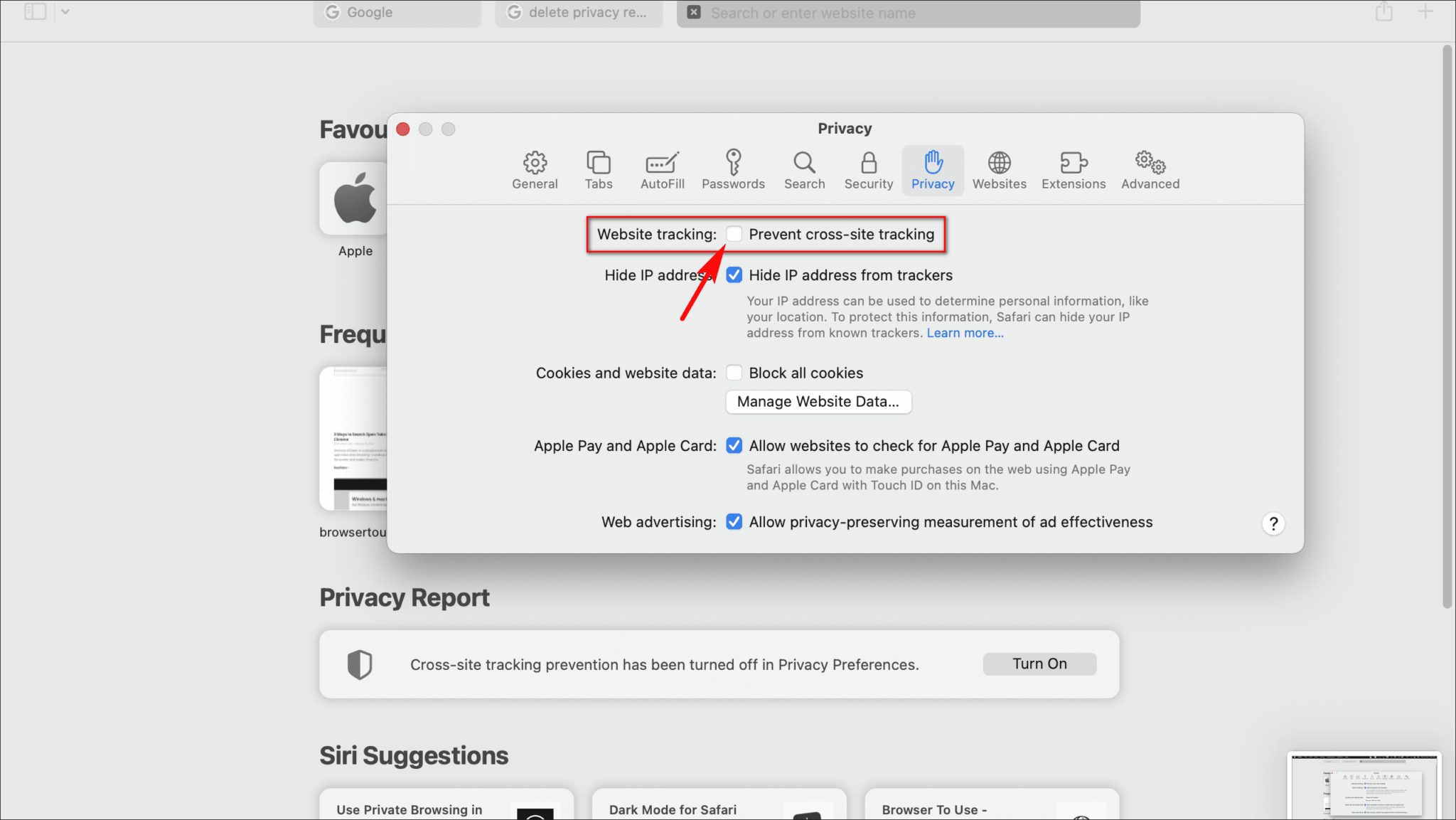The image size is (1456, 820).
Task: Click Turn On cross-site tracking
Action: (1039, 663)
